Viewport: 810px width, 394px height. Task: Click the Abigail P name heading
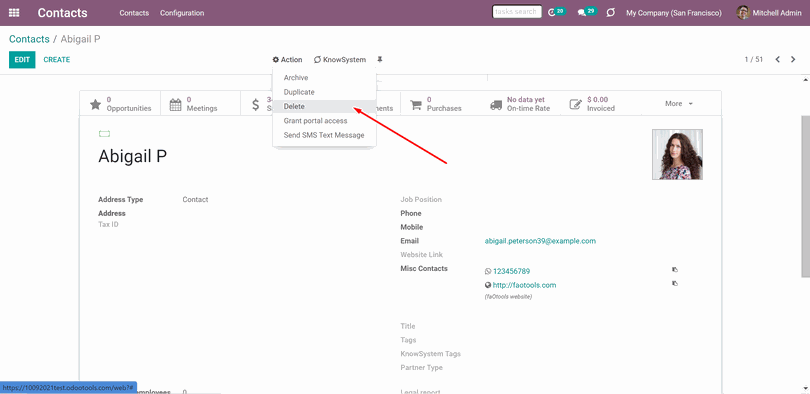(133, 156)
